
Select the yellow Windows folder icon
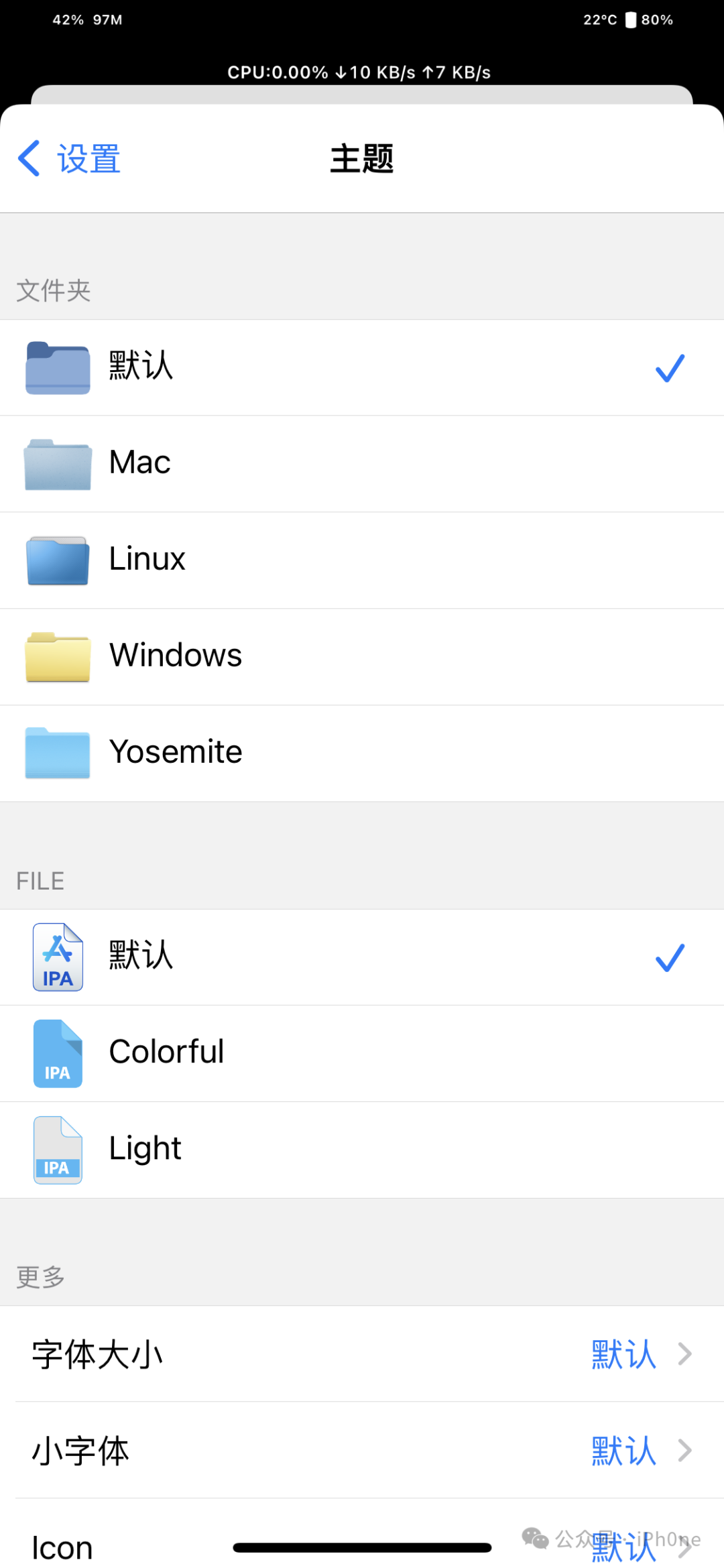pos(58,657)
